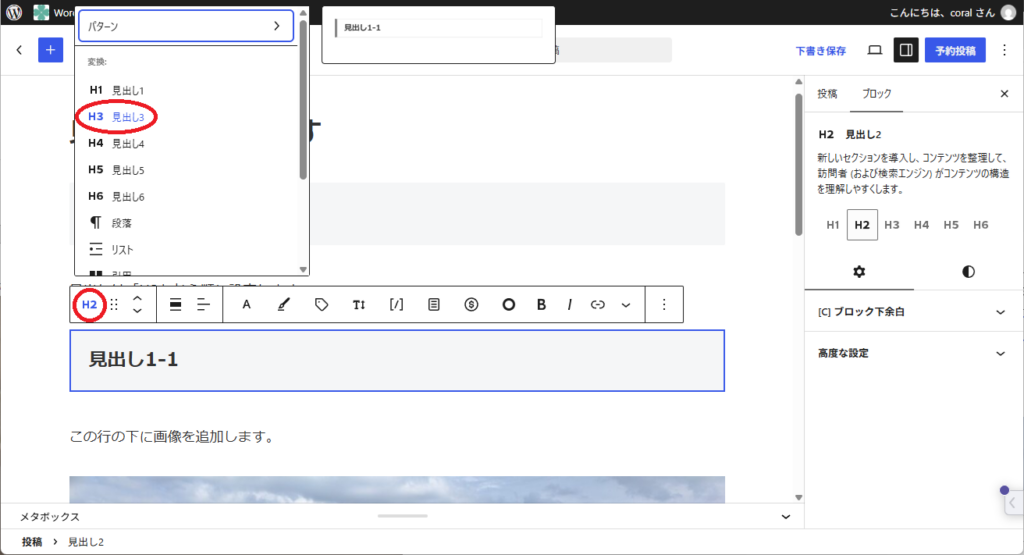Toggle italic formatting
The image size is (1024, 555).
(569, 304)
